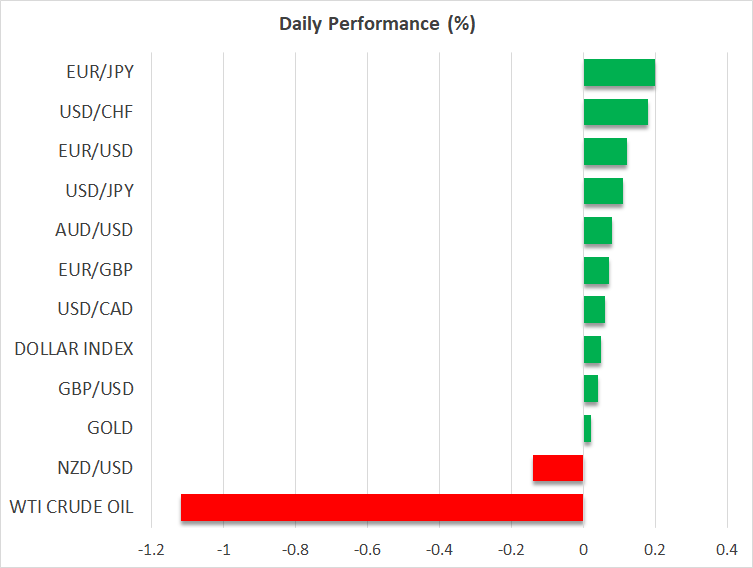
Task: Click the USD/CAD category label
Action: coord(96,309)
